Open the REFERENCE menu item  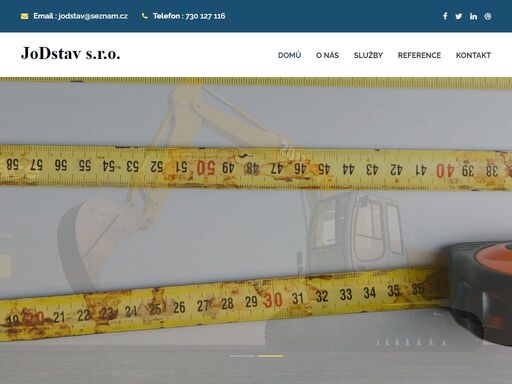(x=419, y=55)
